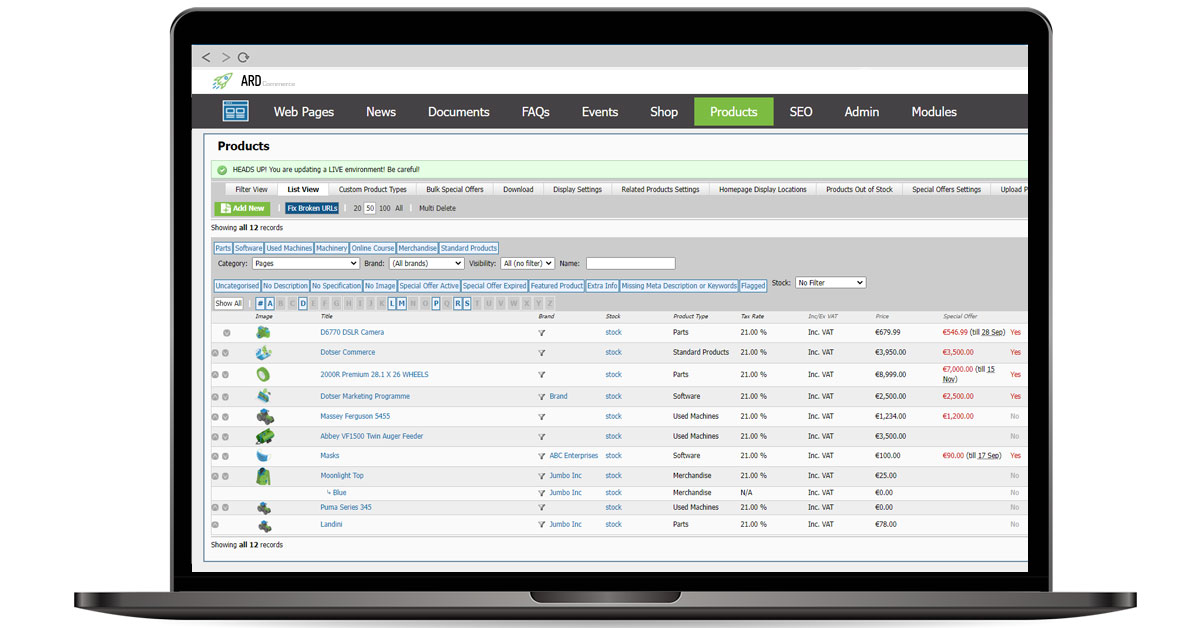
Task: Click the ARD rocket logo
Action: [222, 81]
